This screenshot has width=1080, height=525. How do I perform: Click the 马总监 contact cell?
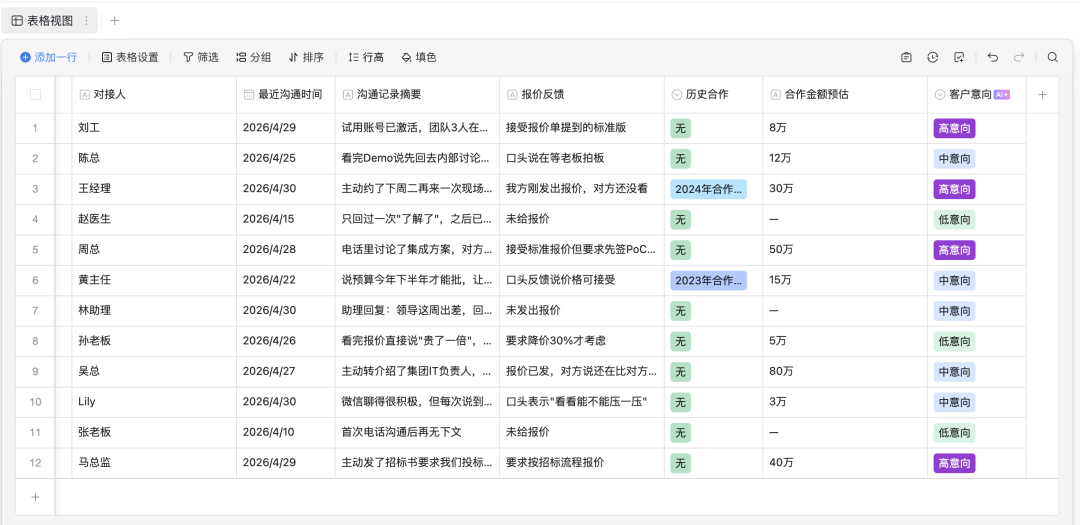(154, 463)
